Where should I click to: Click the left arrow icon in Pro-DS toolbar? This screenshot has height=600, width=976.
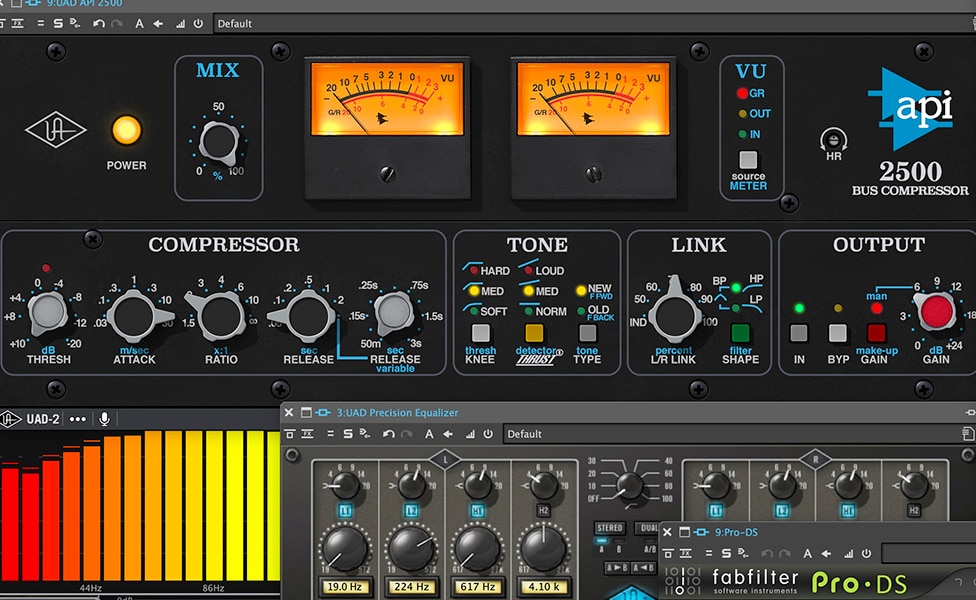click(826, 553)
